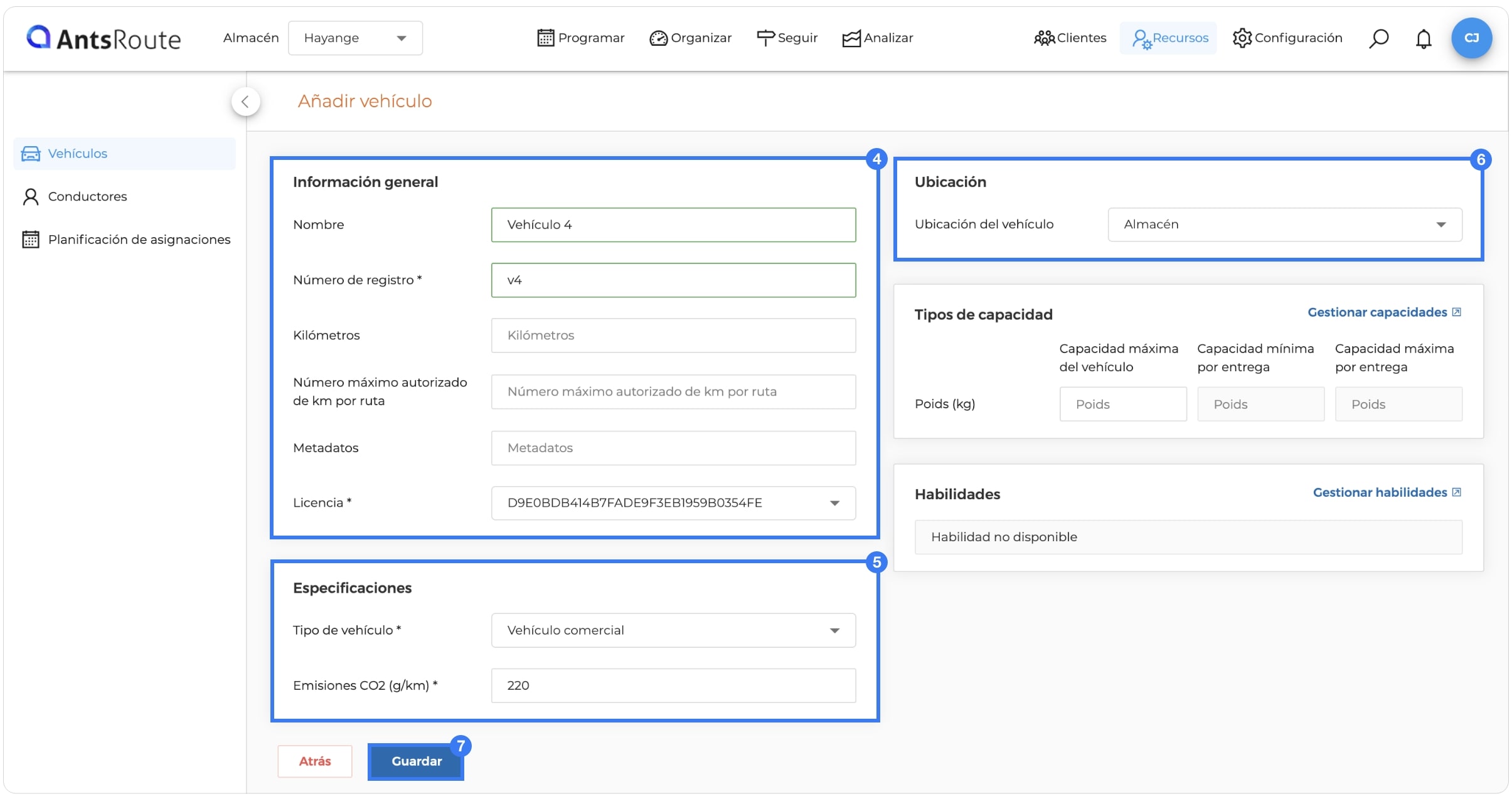
Task: Collapse the sidebar with the arrow button
Action: [245, 102]
